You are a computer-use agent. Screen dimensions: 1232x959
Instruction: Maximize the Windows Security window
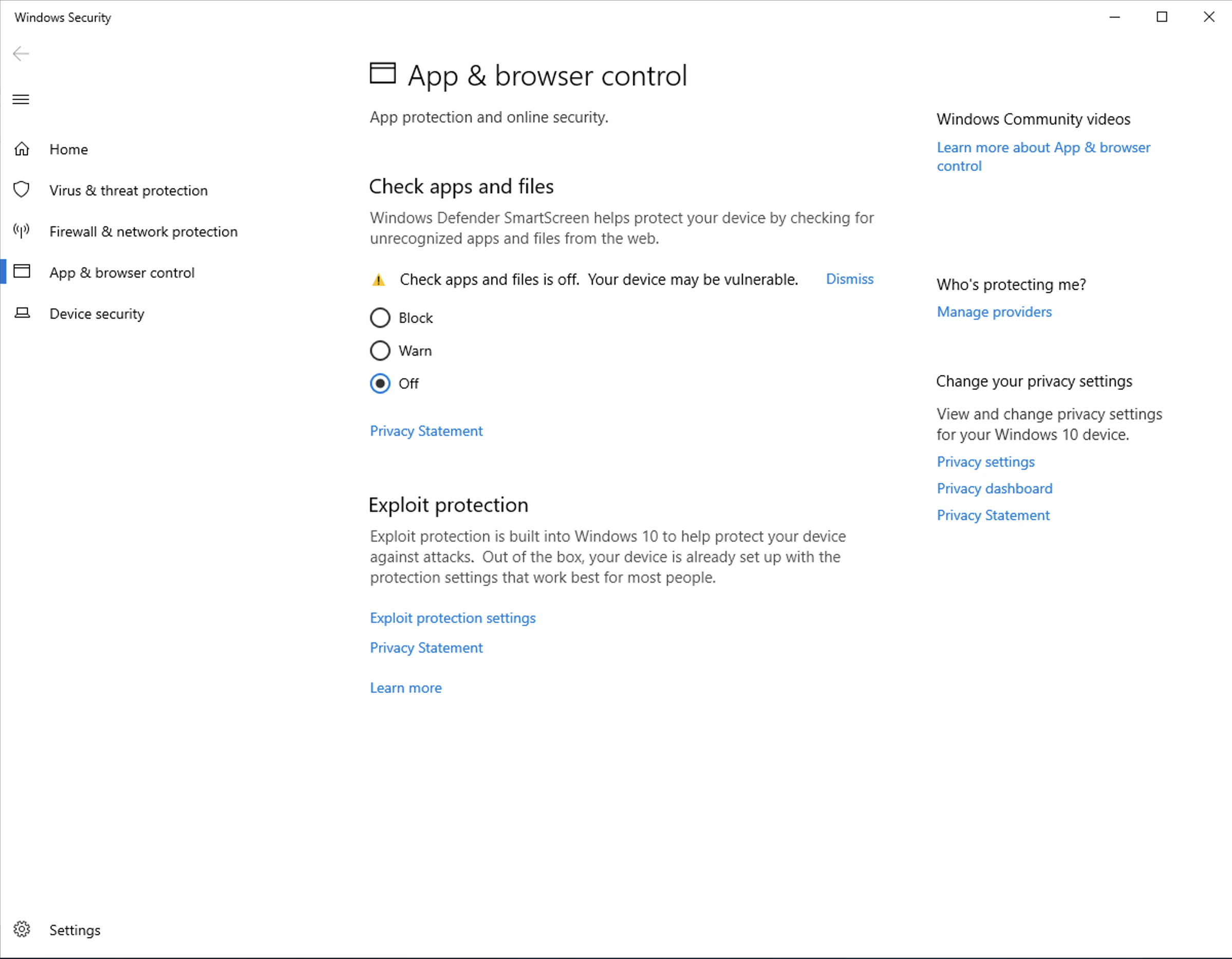(x=1162, y=17)
